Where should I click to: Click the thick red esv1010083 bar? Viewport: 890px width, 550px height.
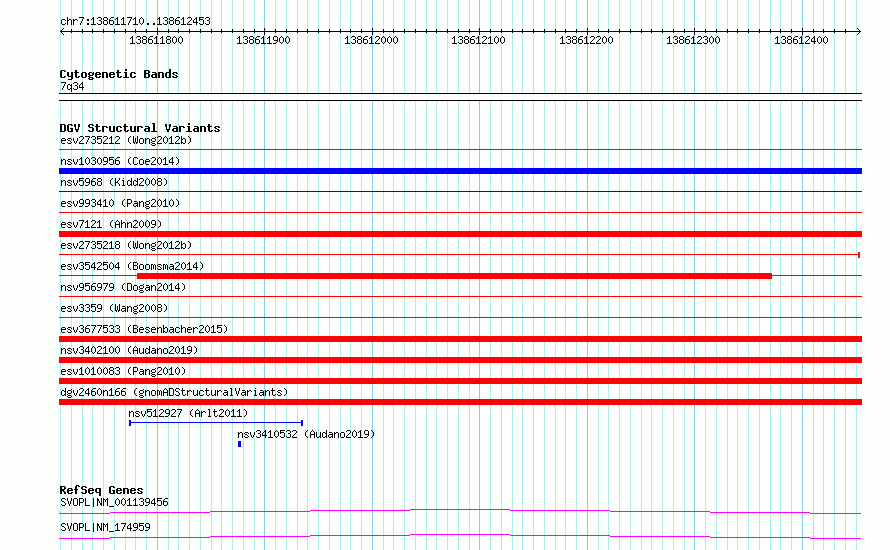[x=460, y=381]
